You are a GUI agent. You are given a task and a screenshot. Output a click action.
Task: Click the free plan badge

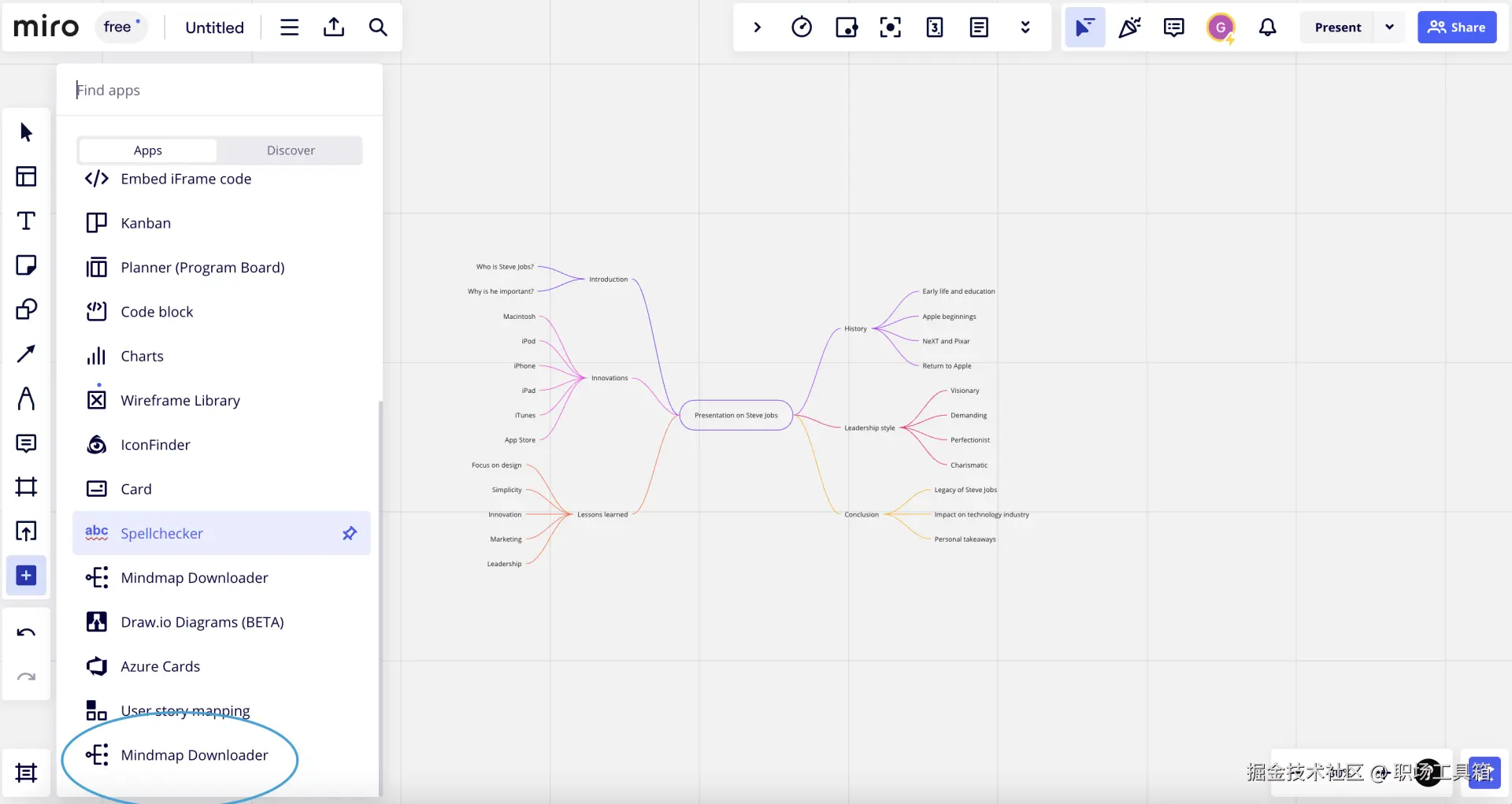tap(121, 27)
